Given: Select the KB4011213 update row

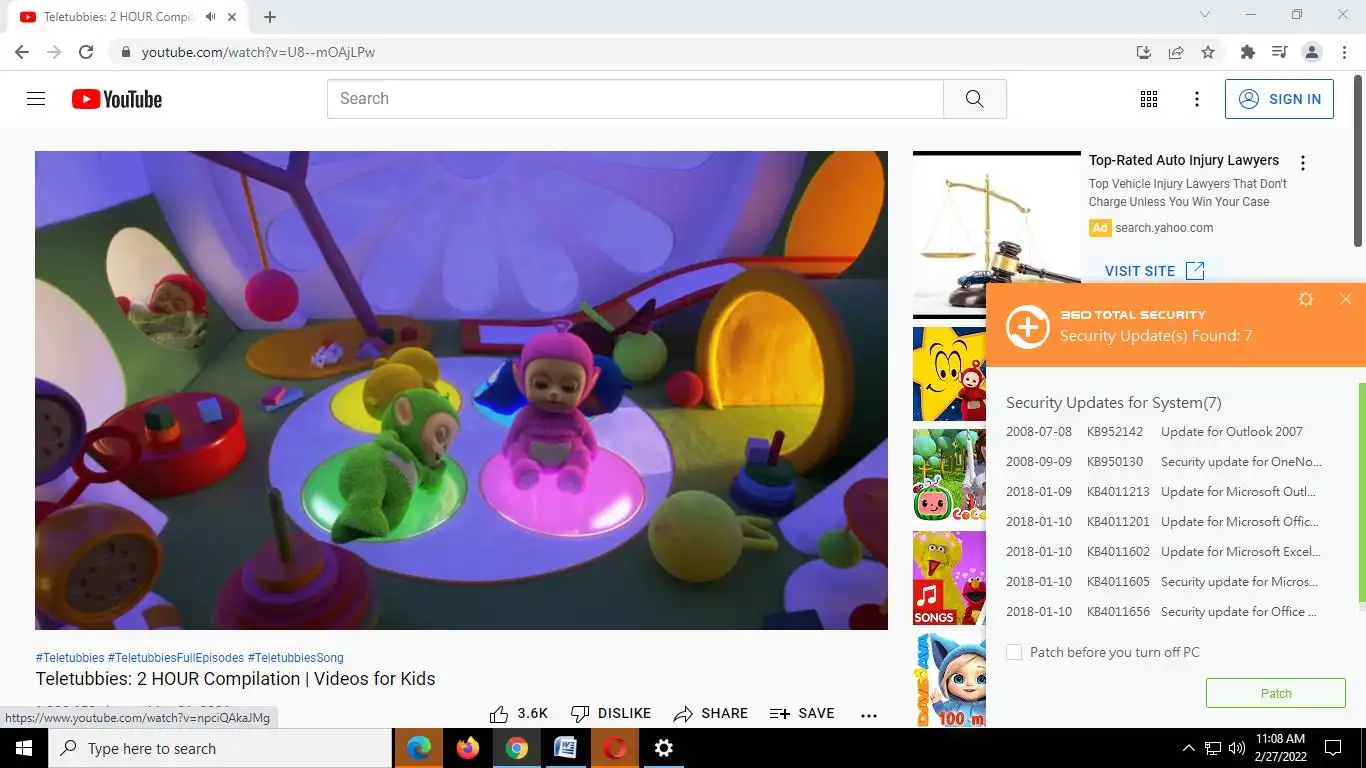Looking at the screenshot, I should tap(1165, 492).
